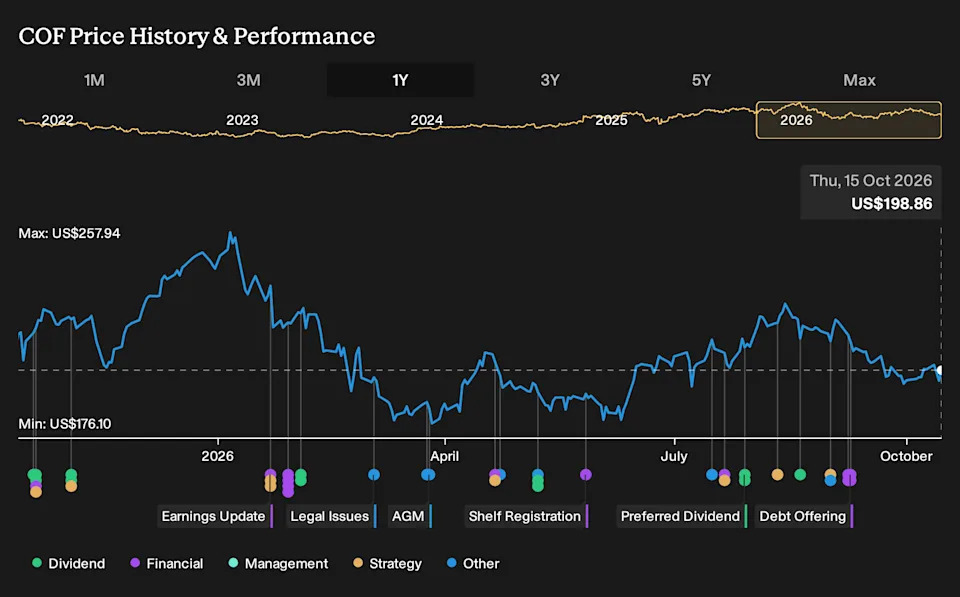
Task: Jump to 2022 on the overview chart
Action: coord(58,120)
